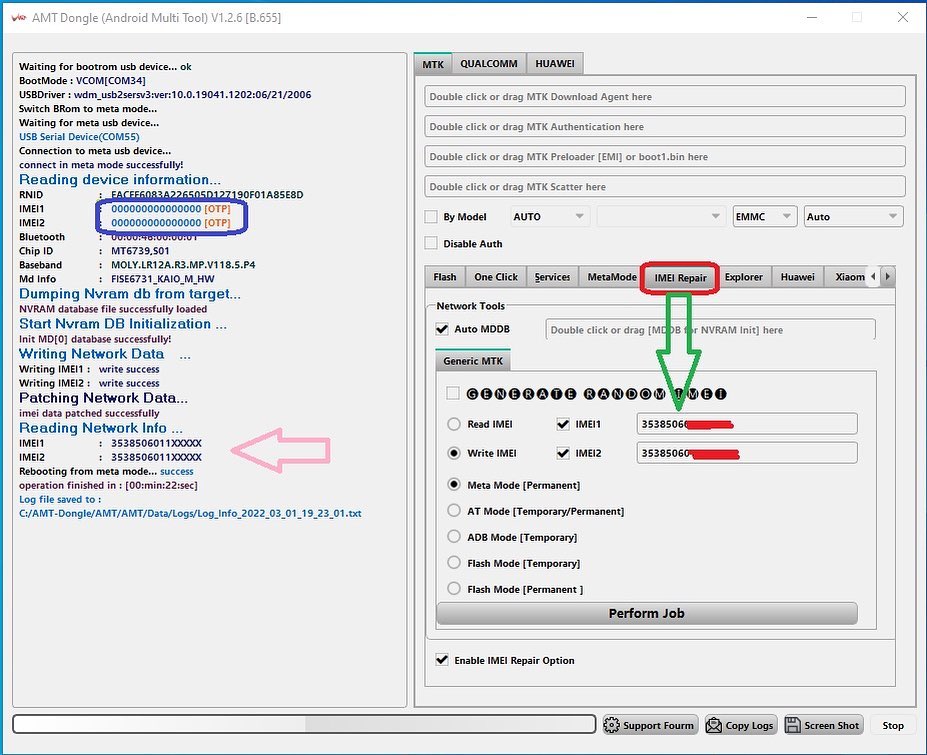Click the Stop button
This screenshot has height=755, width=927.
tap(893, 725)
